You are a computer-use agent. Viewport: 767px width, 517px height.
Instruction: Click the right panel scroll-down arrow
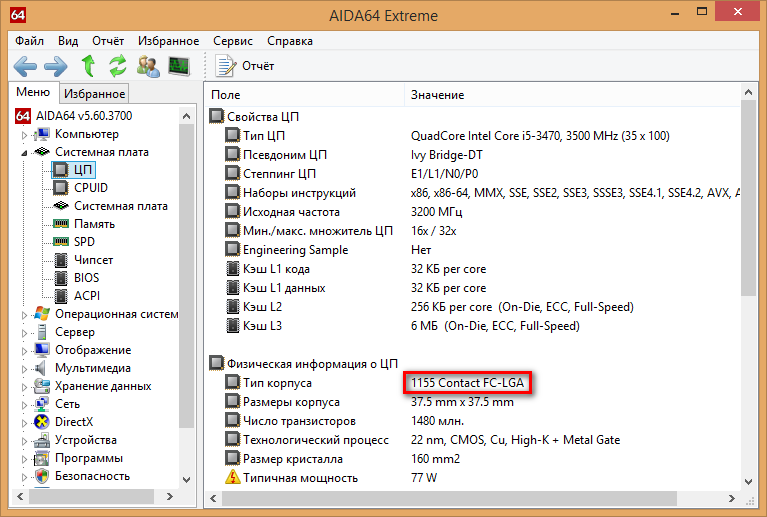[748, 482]
